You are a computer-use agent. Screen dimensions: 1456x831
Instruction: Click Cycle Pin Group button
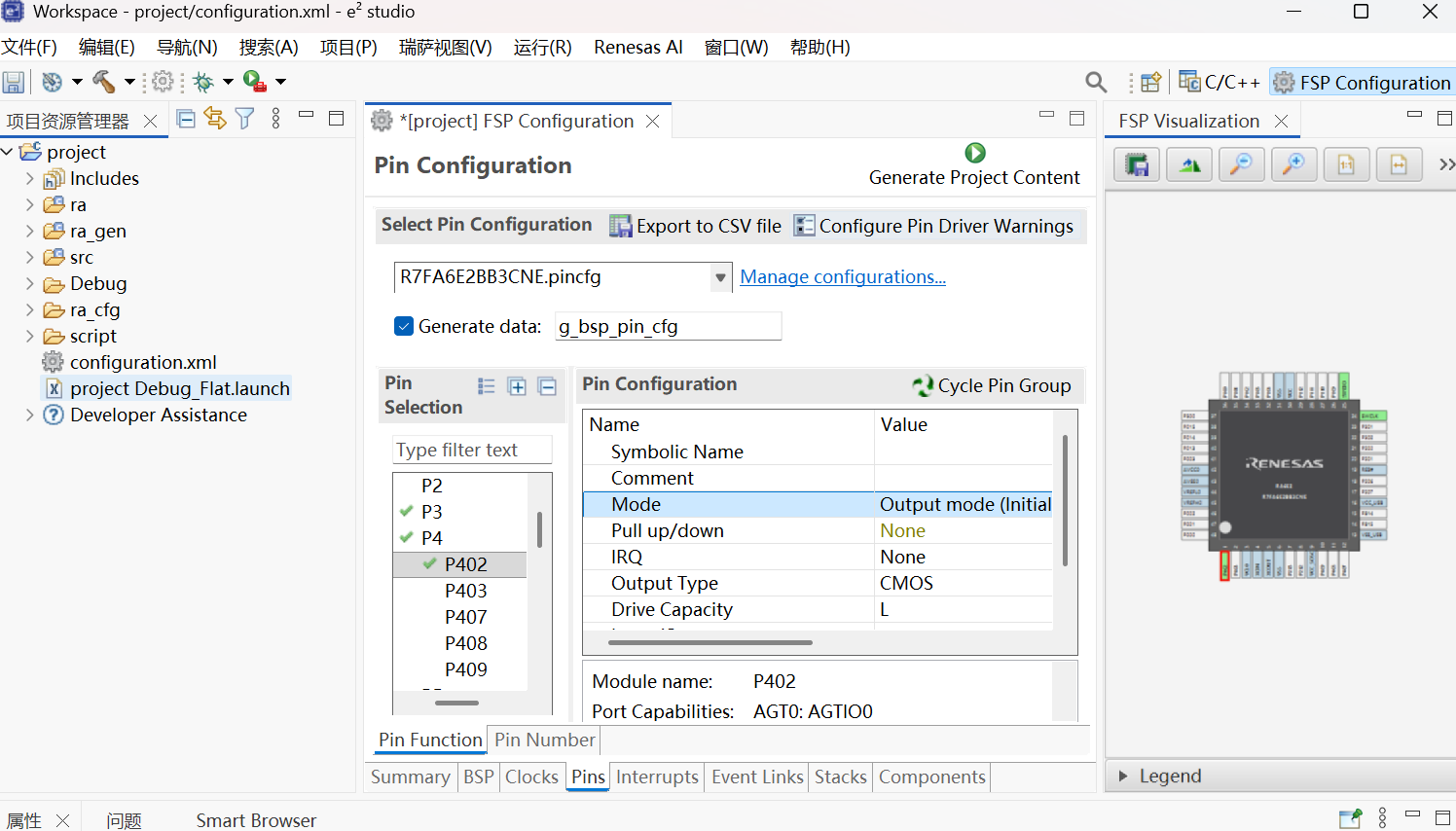tap(992, 385)
